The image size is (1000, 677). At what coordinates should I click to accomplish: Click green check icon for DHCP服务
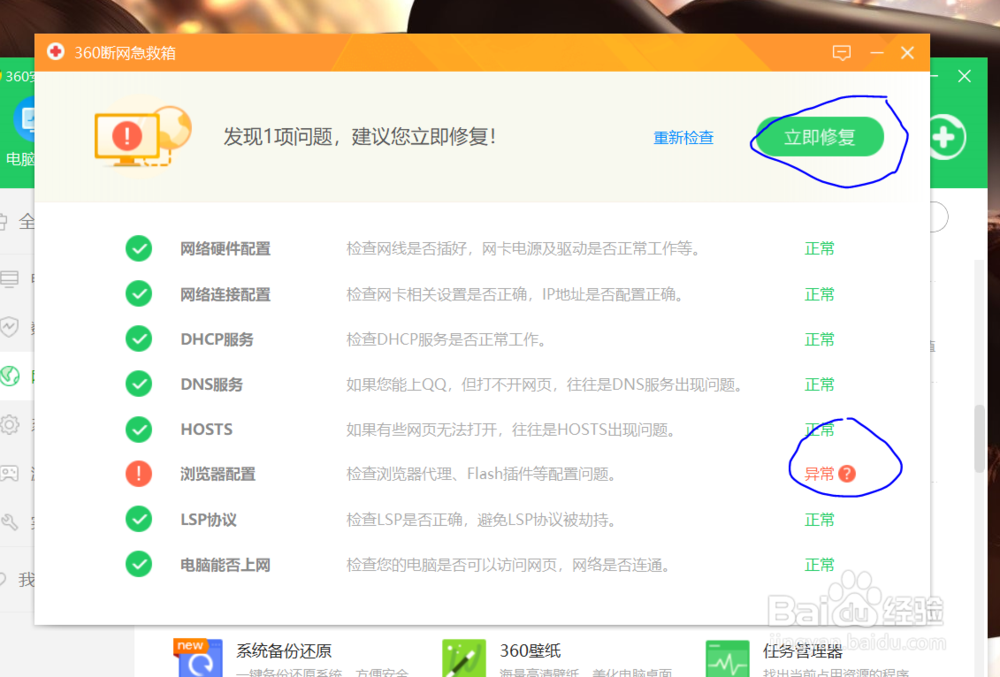[138, 339]
